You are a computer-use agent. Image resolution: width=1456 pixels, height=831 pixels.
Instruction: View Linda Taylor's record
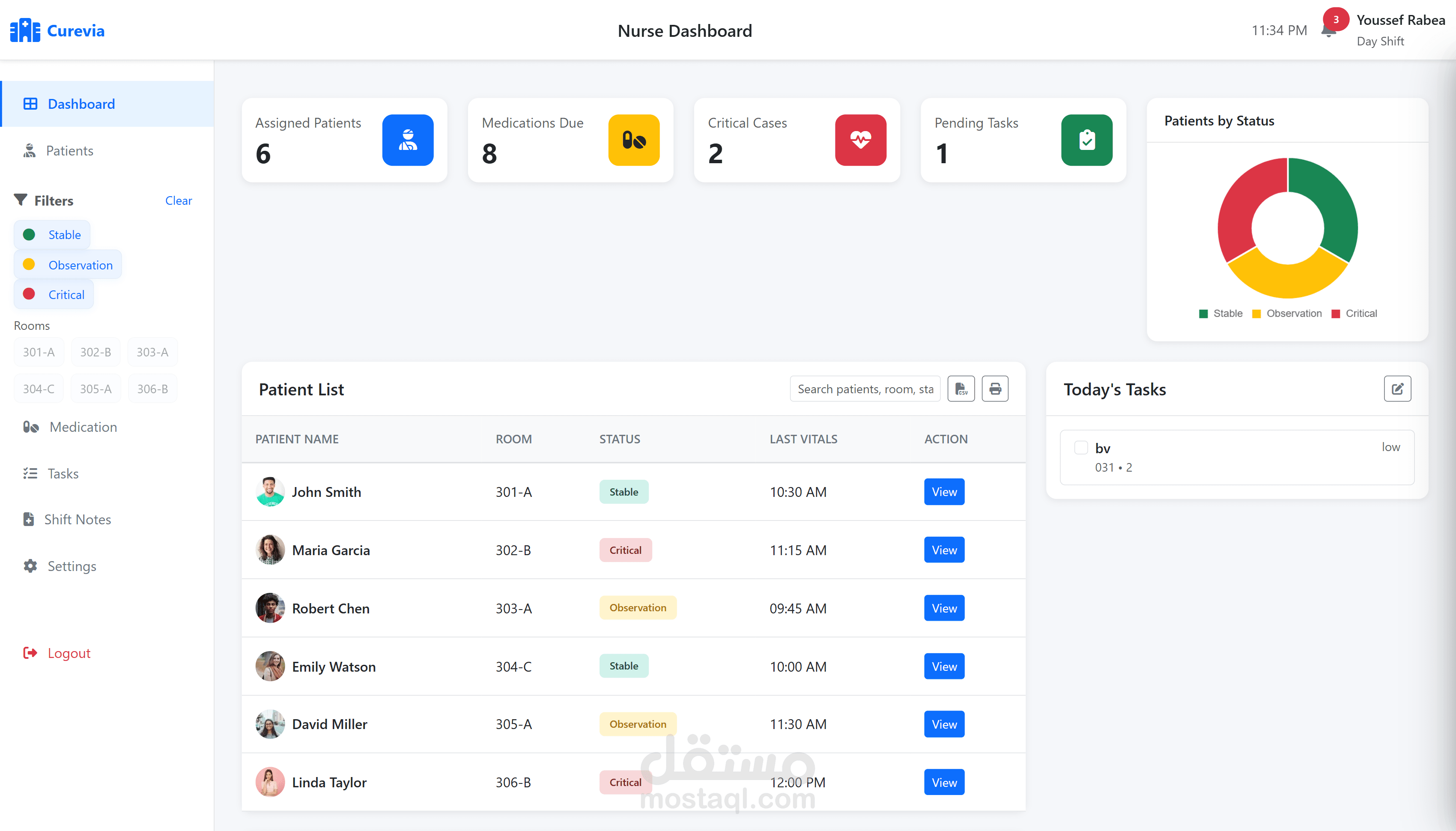point(944,782)
